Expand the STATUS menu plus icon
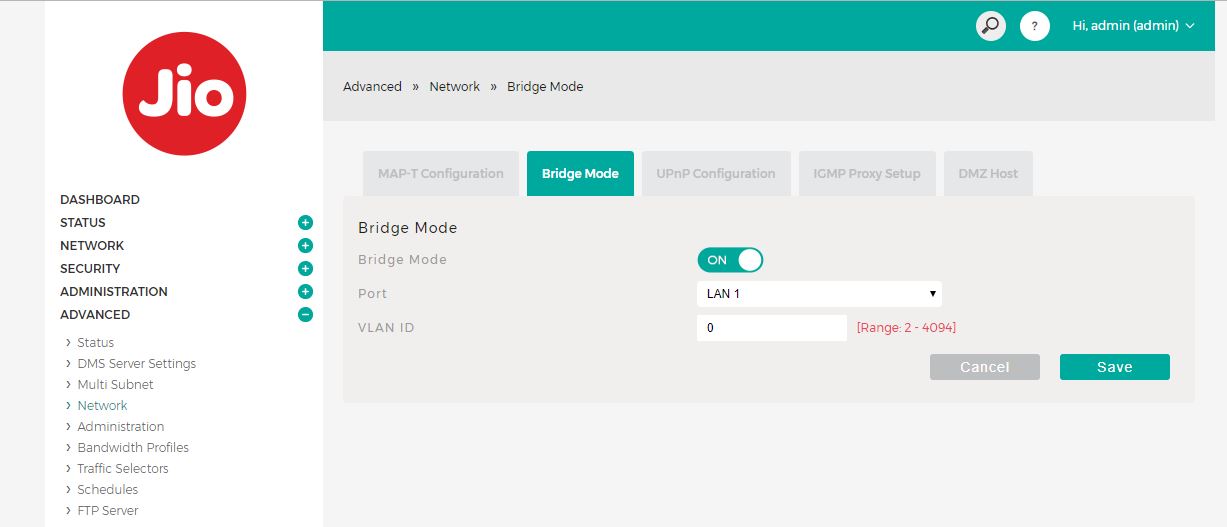 305,223
